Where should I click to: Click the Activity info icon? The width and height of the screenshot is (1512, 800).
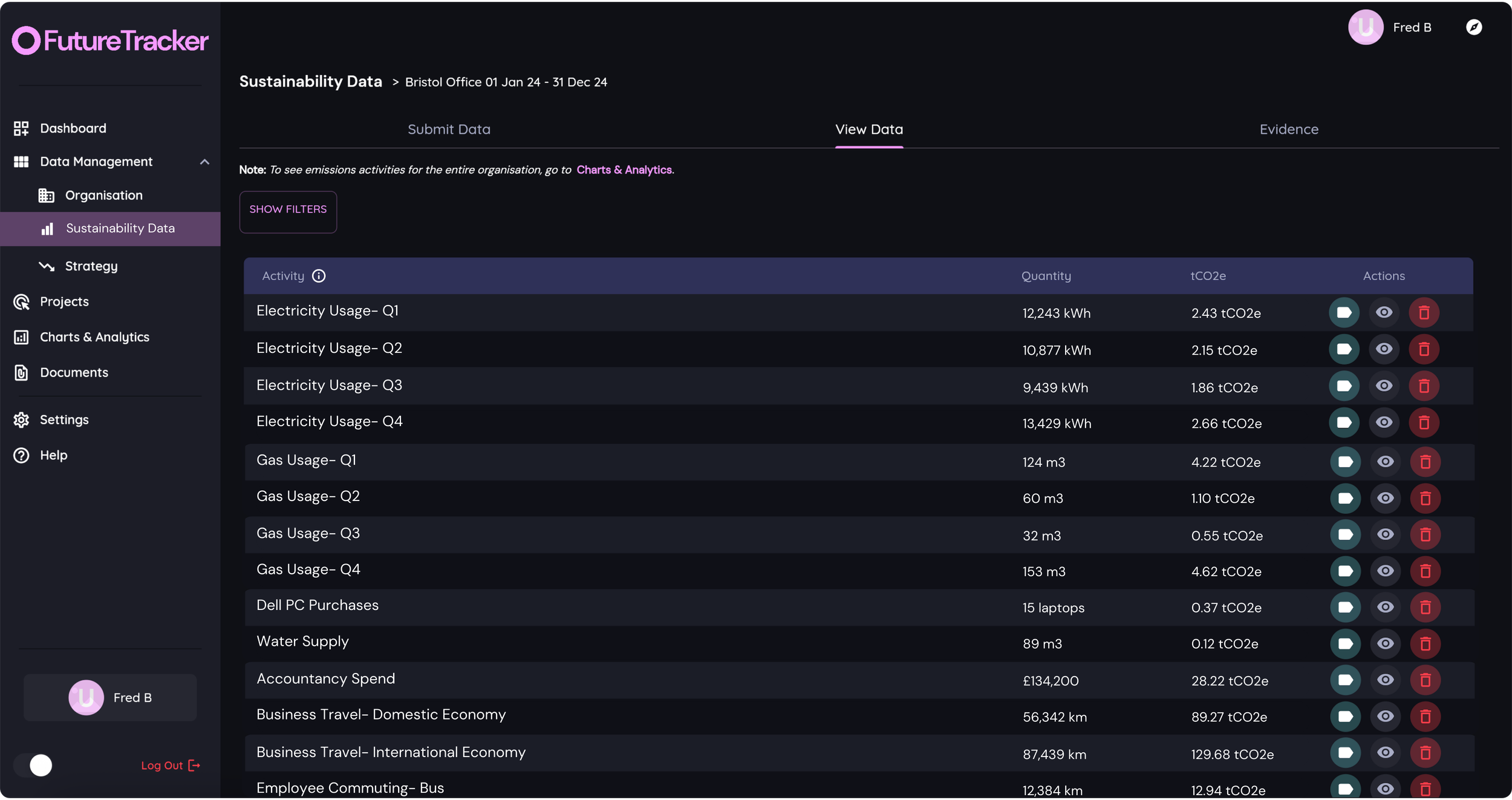coord(319,276)
